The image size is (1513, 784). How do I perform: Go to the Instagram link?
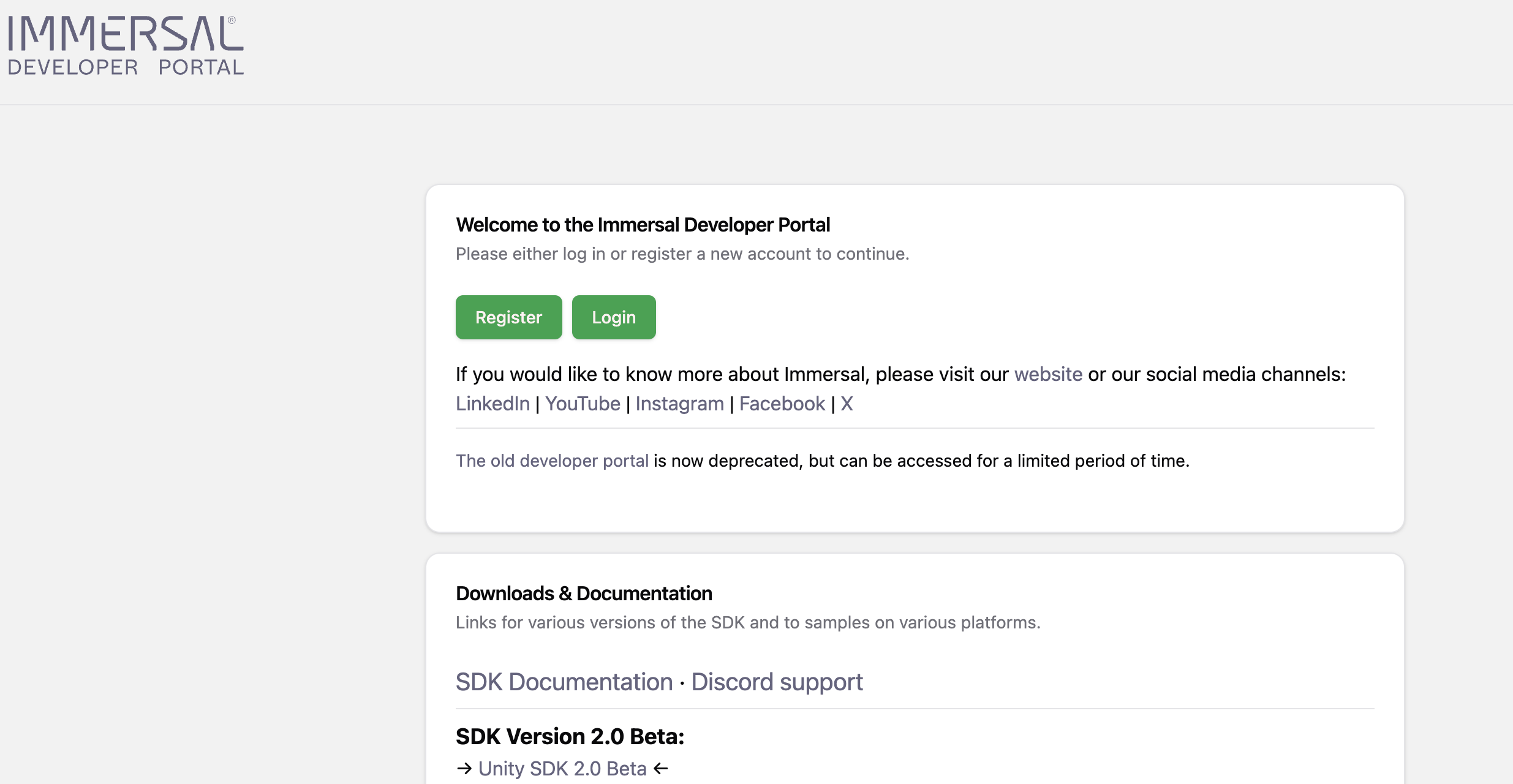coord(679,404)
